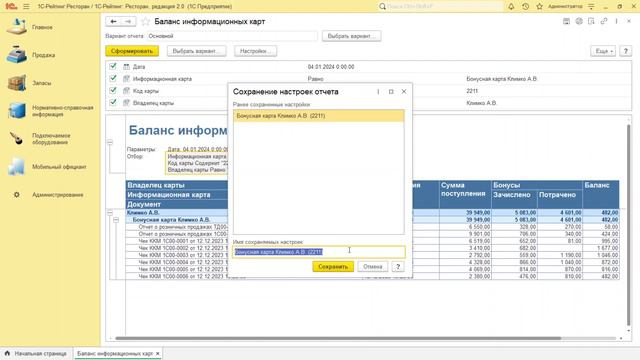Click the link icon in report header
Image resolution: width=640 pixels, height=360 pixels.
604,21
